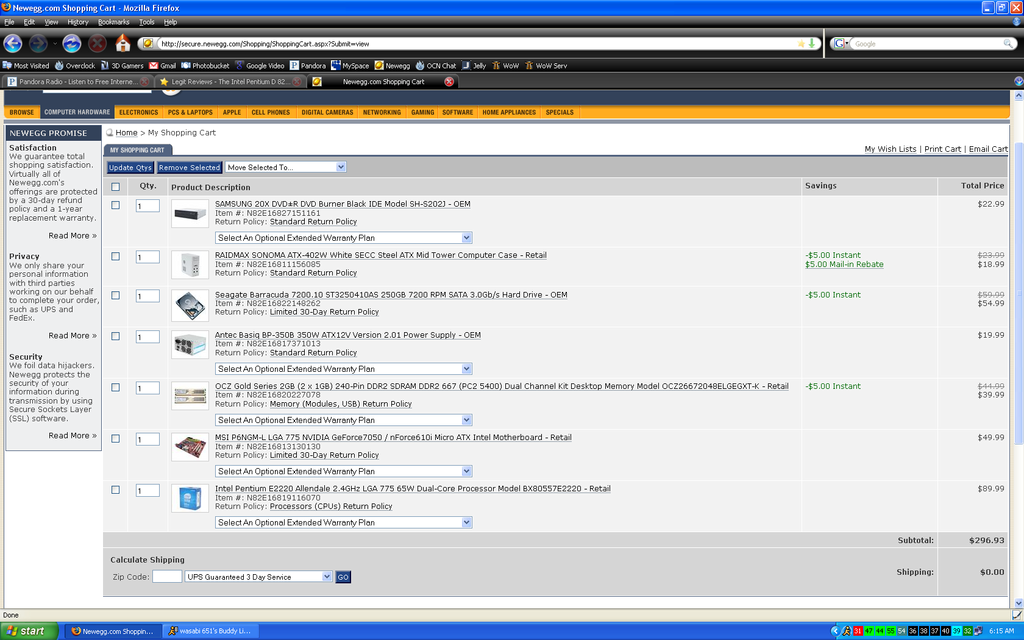Click the Windows Start button
Image resolution: width=1024 pixels, height=640 pixels.
click(x=29, y=631)
